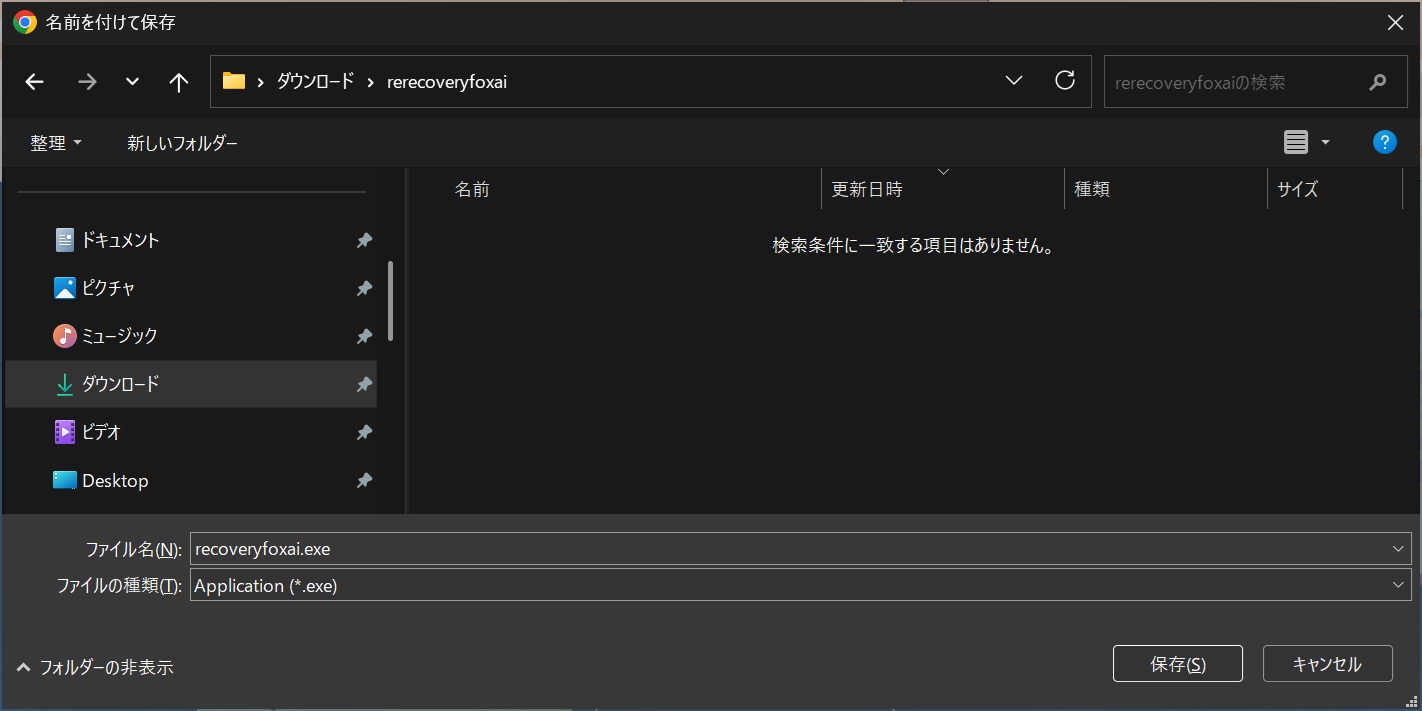Change the view layout icon
Viewport: 1422px width, 711px height.
coord(1296,143)
